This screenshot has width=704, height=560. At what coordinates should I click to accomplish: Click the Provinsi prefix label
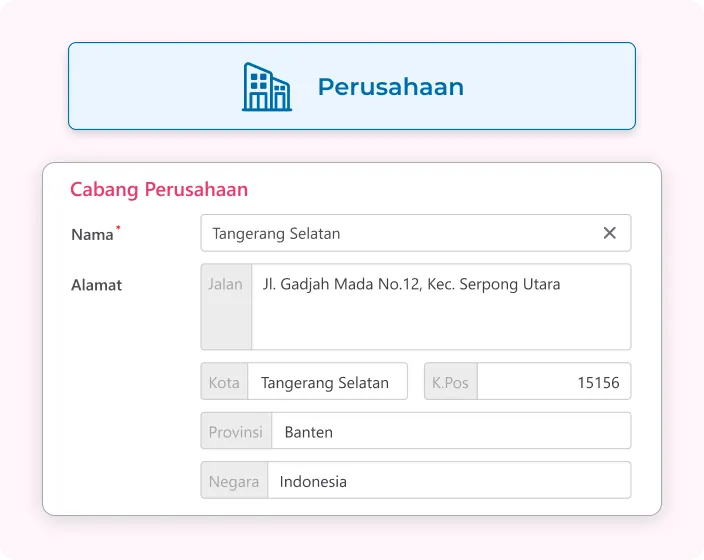click(x=236, y=432)
